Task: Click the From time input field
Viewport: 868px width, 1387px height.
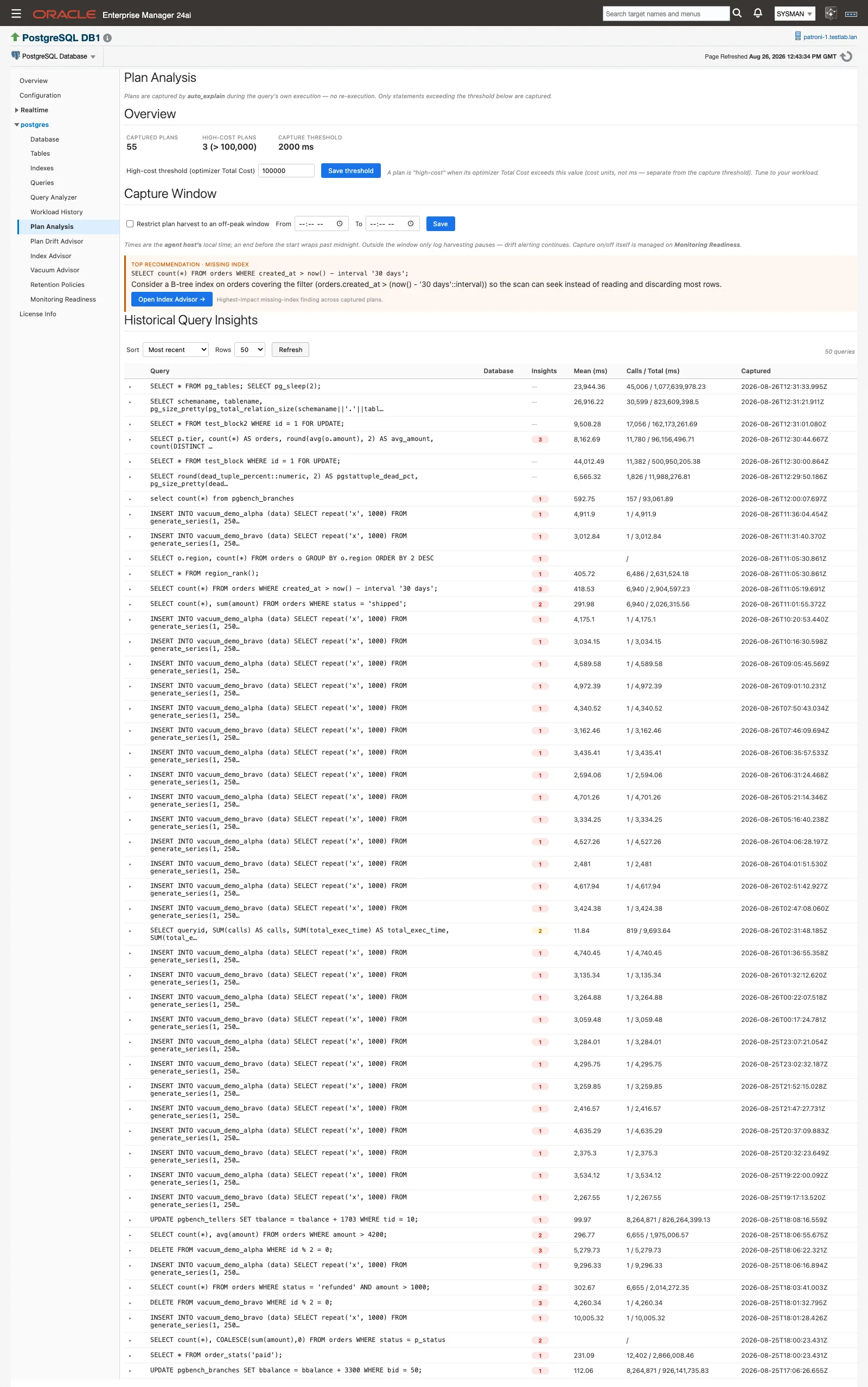Action: [x=321, y=224]
